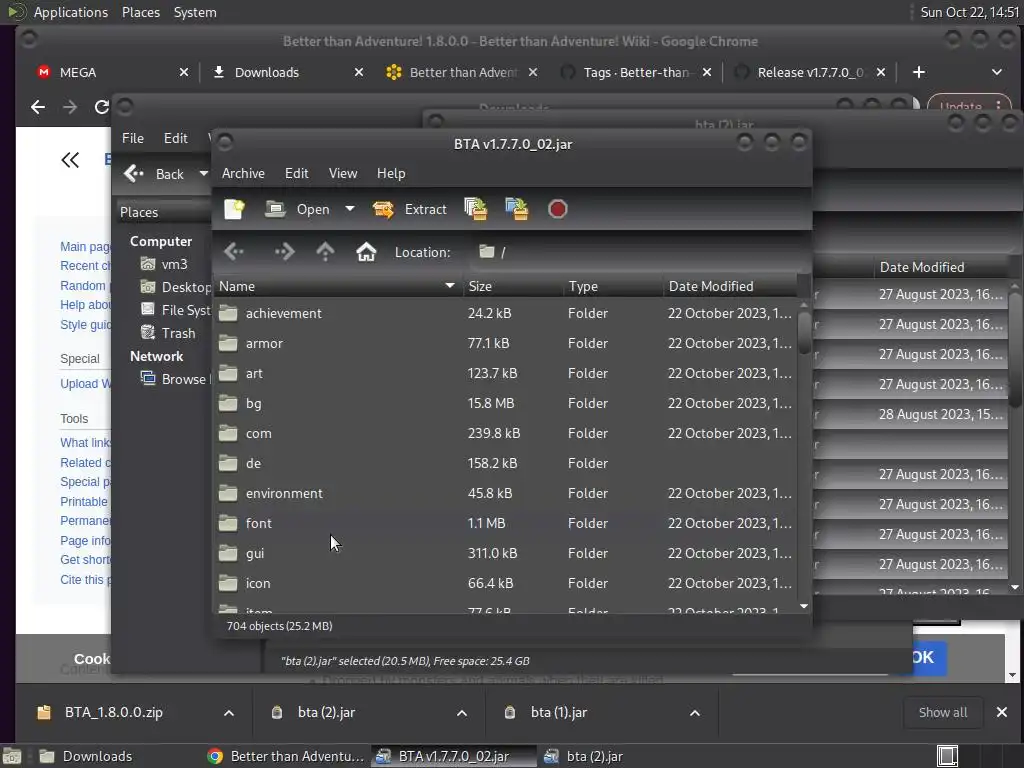This screenshot has height=768, width=1024.
Task: Open Chrome's tab search dropdown chevron
Action: pyautogui.click(x=997, y=72)
